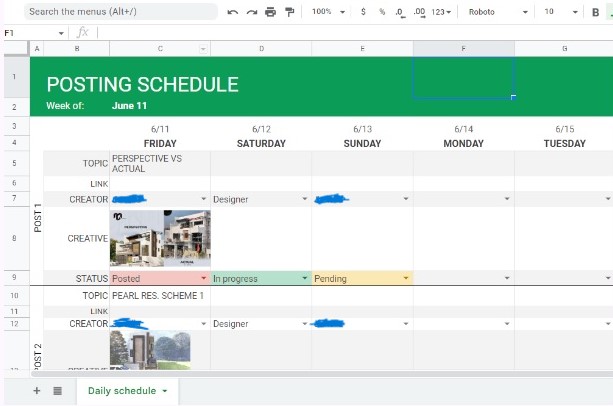Increase decimal places button
The image size is (613, 406).
[419, 12]
